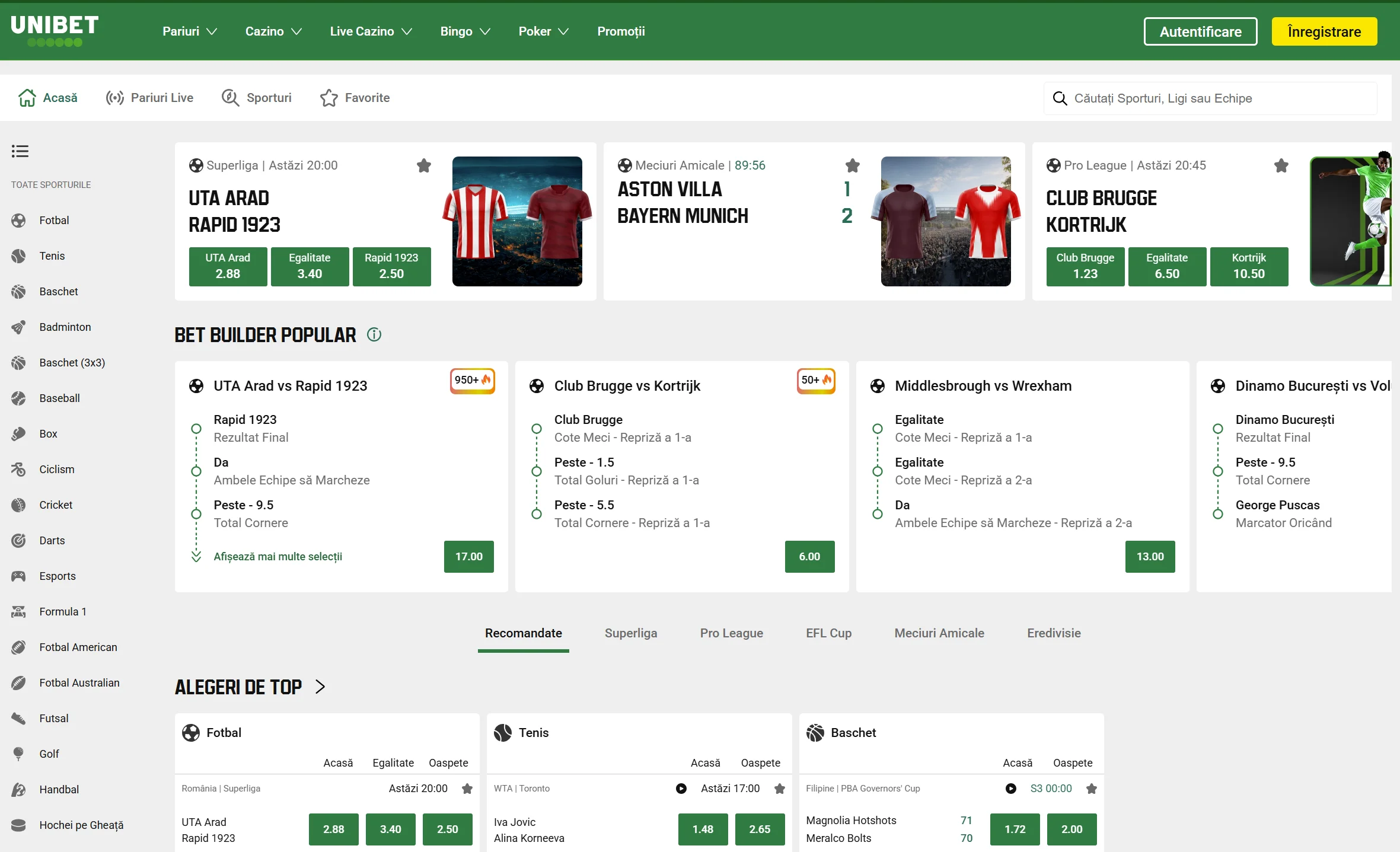Go to the Acasă tab

point(47,98)
